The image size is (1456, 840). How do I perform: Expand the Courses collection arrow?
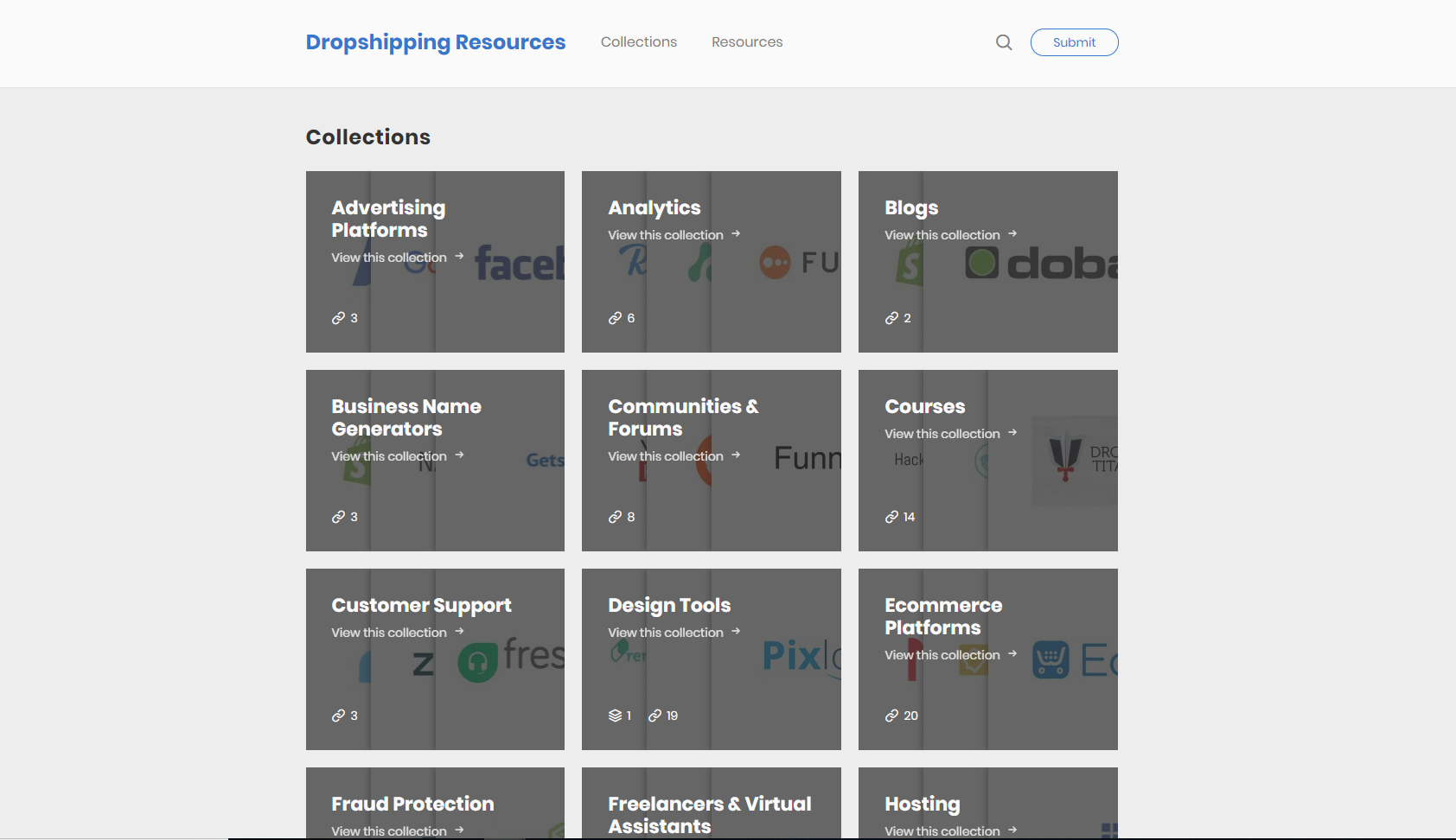[x=1013, y=433]
